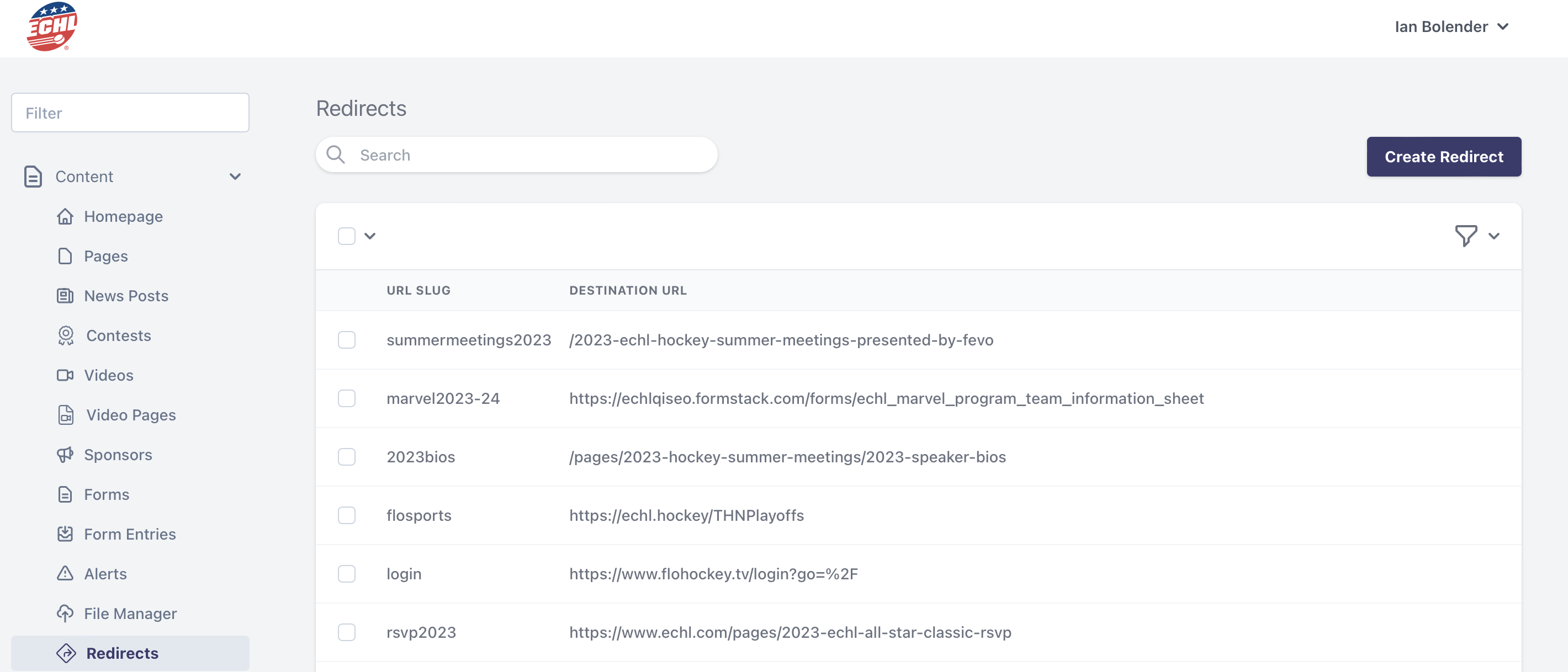Open News Posts section
1568x672 pixels.
pyautogui.click(x=126, y=296)
